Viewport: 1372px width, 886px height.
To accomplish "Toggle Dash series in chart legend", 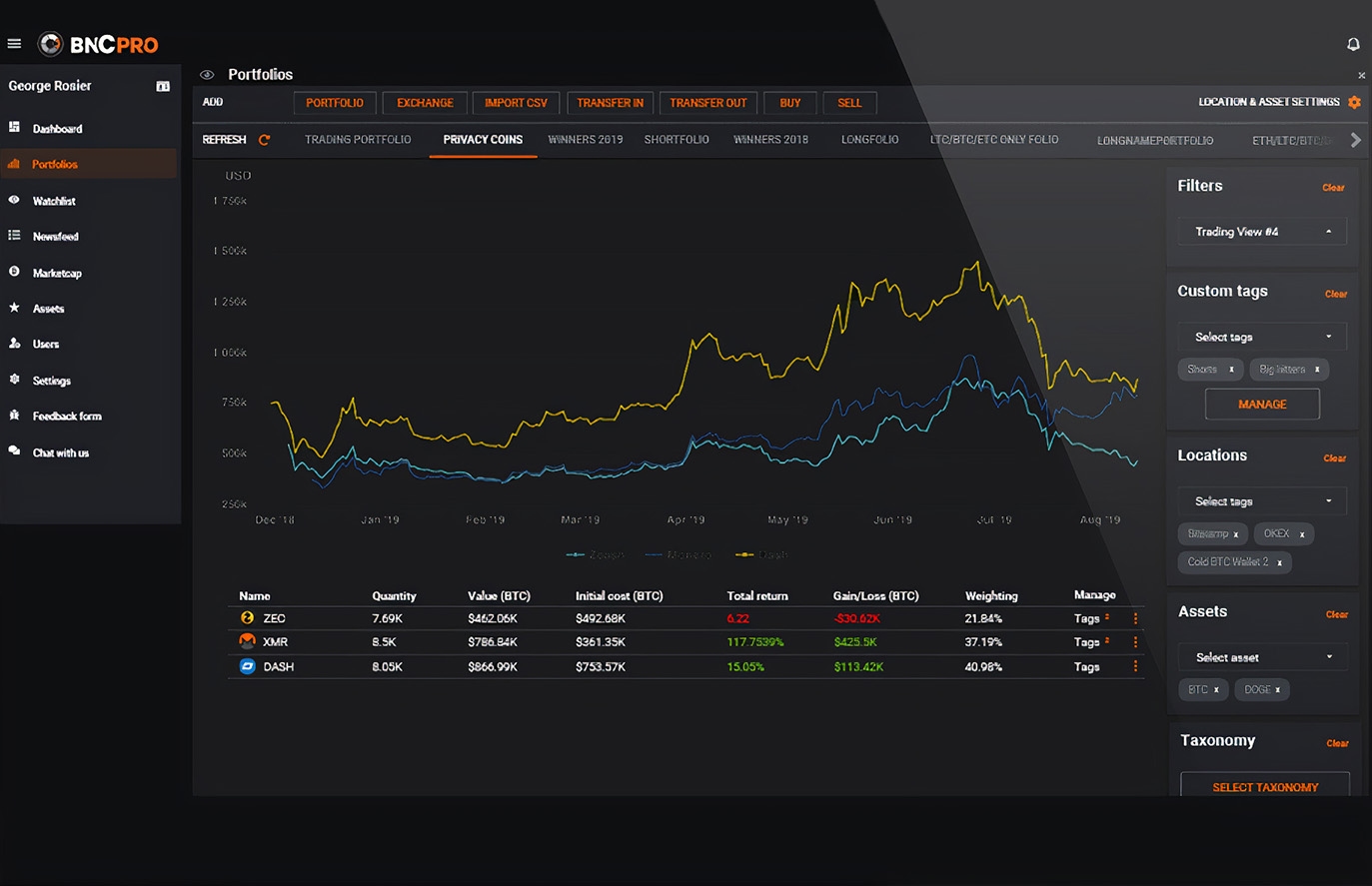I will (x=761, y=554).
